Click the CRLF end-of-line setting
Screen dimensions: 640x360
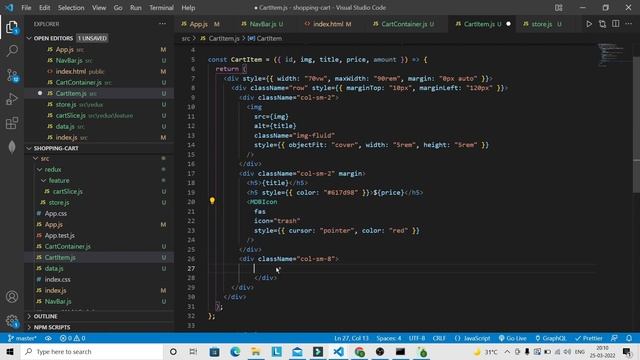(439, 338)
